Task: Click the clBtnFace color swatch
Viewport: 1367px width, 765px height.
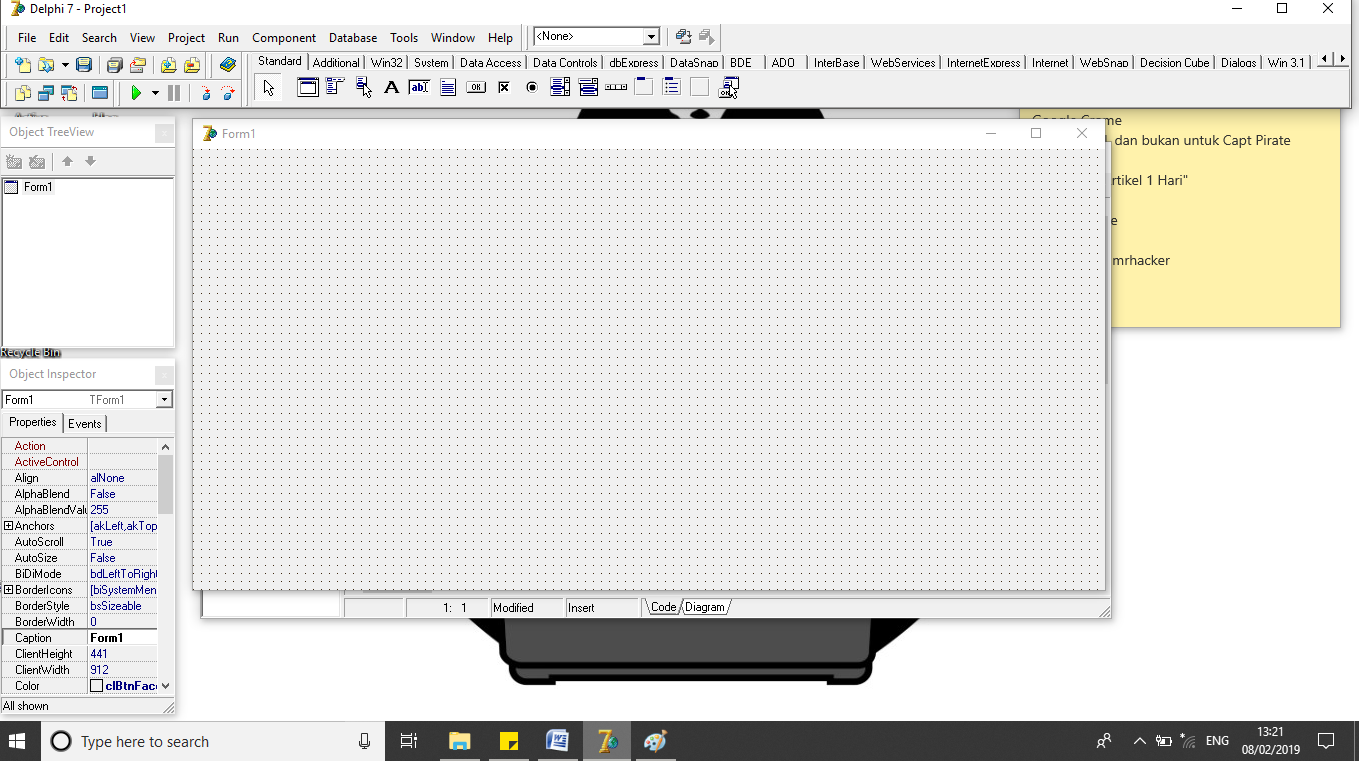Action: click(x=97, y=686)
